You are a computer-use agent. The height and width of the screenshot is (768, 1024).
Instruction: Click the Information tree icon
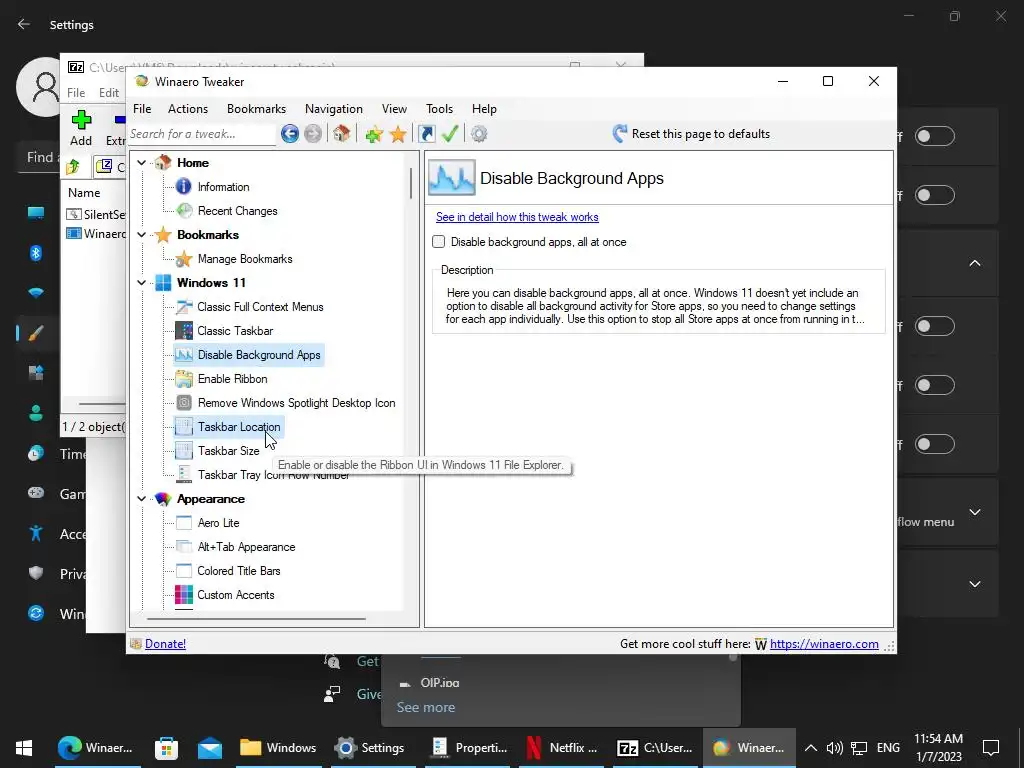coord(184,187)
